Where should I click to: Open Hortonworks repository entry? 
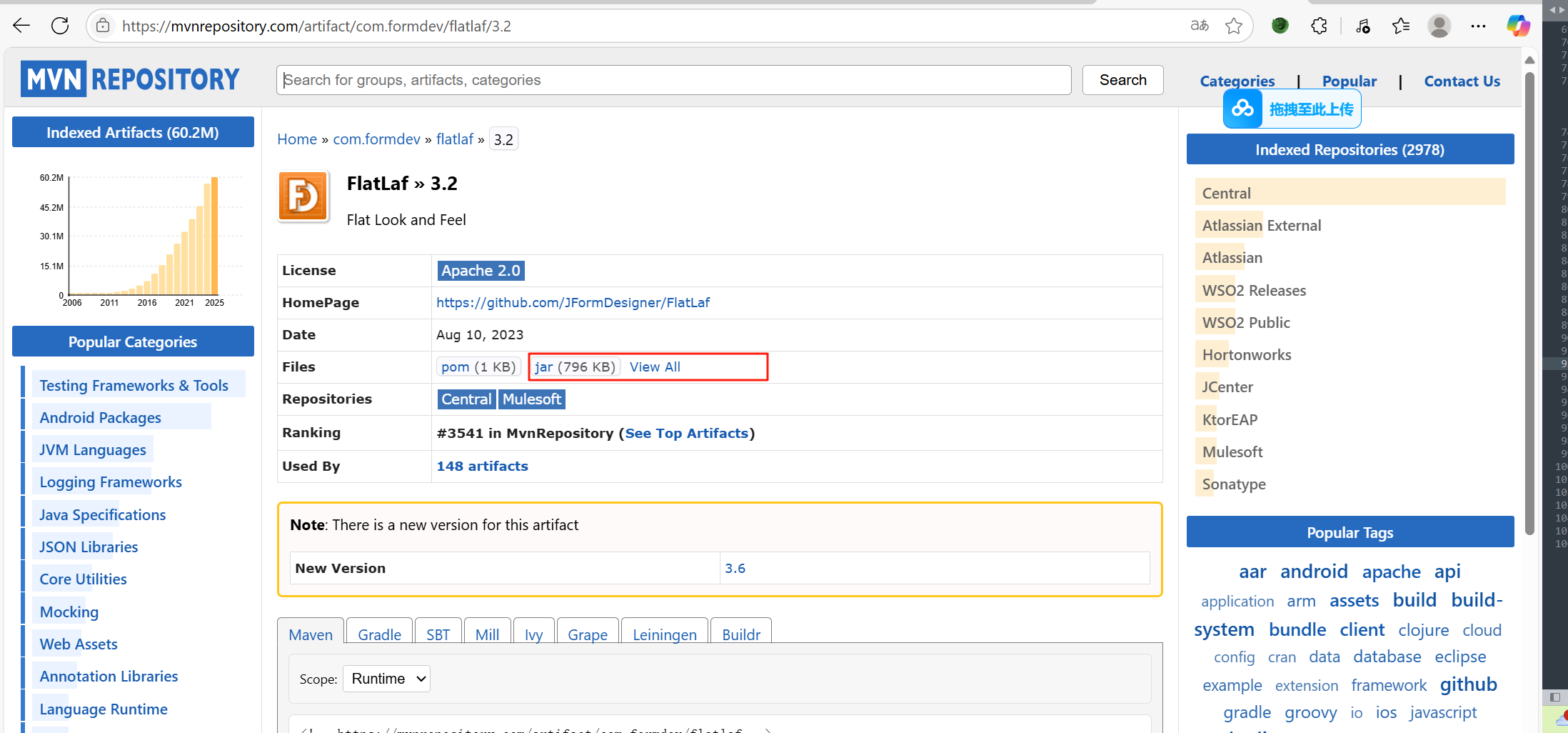(x=1247, y=355)
